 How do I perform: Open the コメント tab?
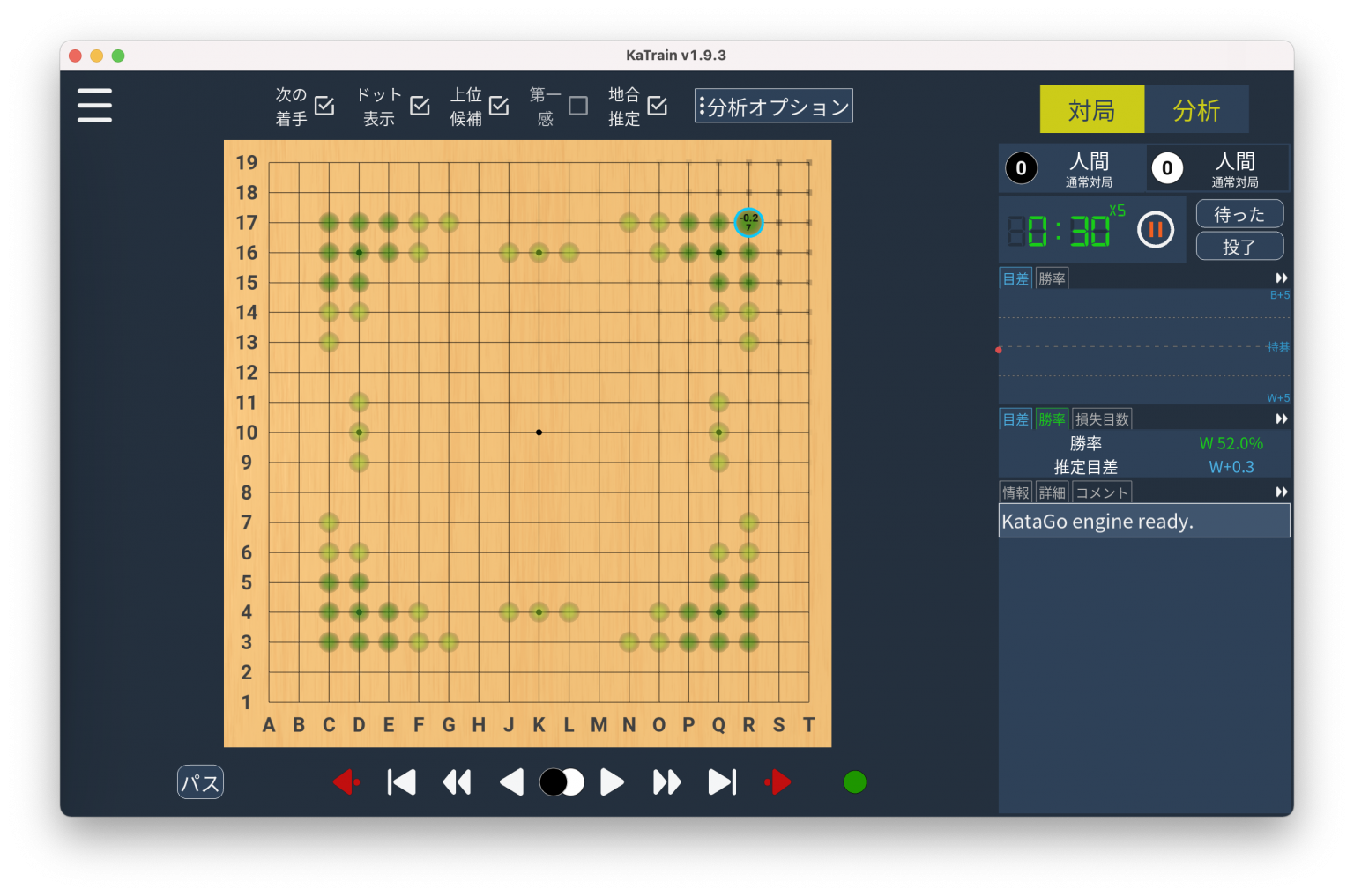pyautogui.click(x=1101, y=492)
